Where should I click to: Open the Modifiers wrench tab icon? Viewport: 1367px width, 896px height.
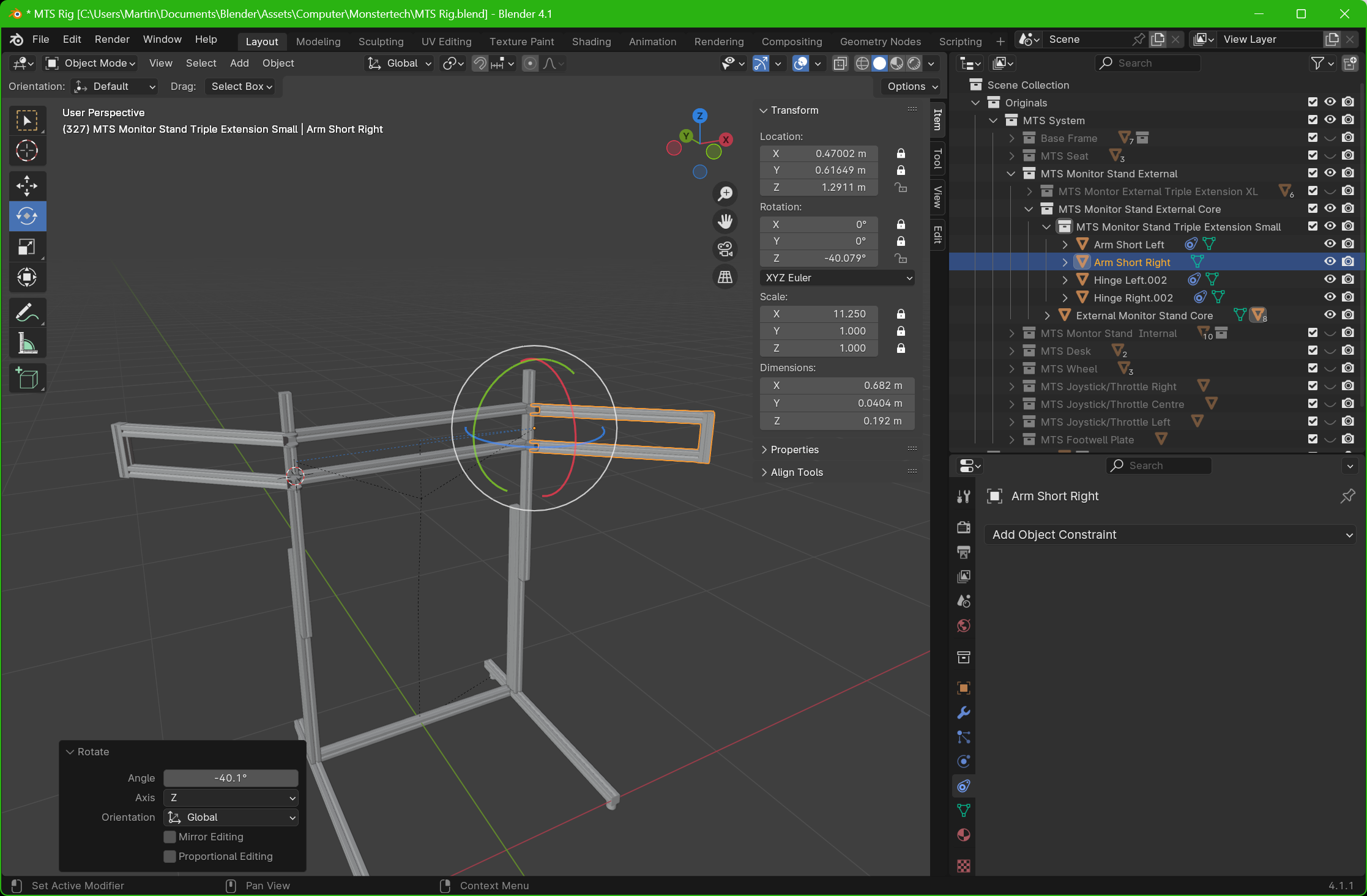tap(964, 713)
